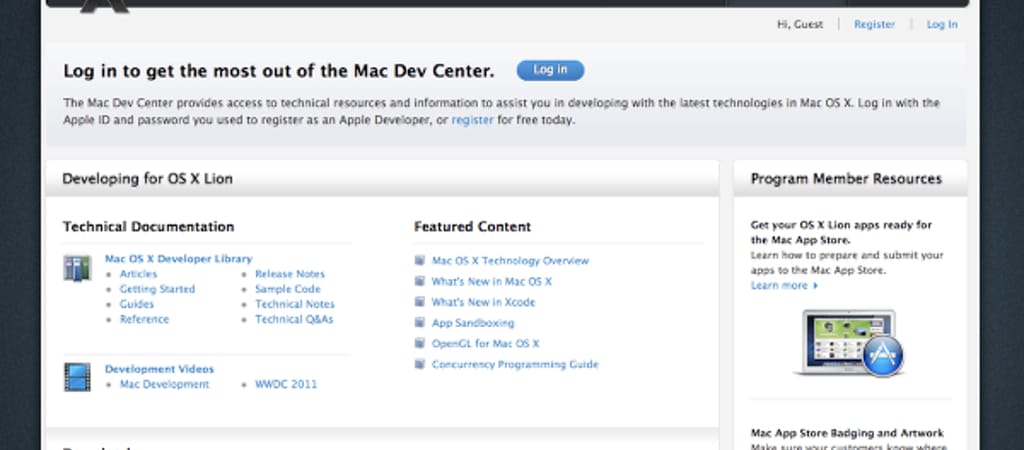1024x450 pixels.
Task: Click the document icon beside OpenGL for Mac OS X
Action: pyautogui.click(x=421, y=344)
